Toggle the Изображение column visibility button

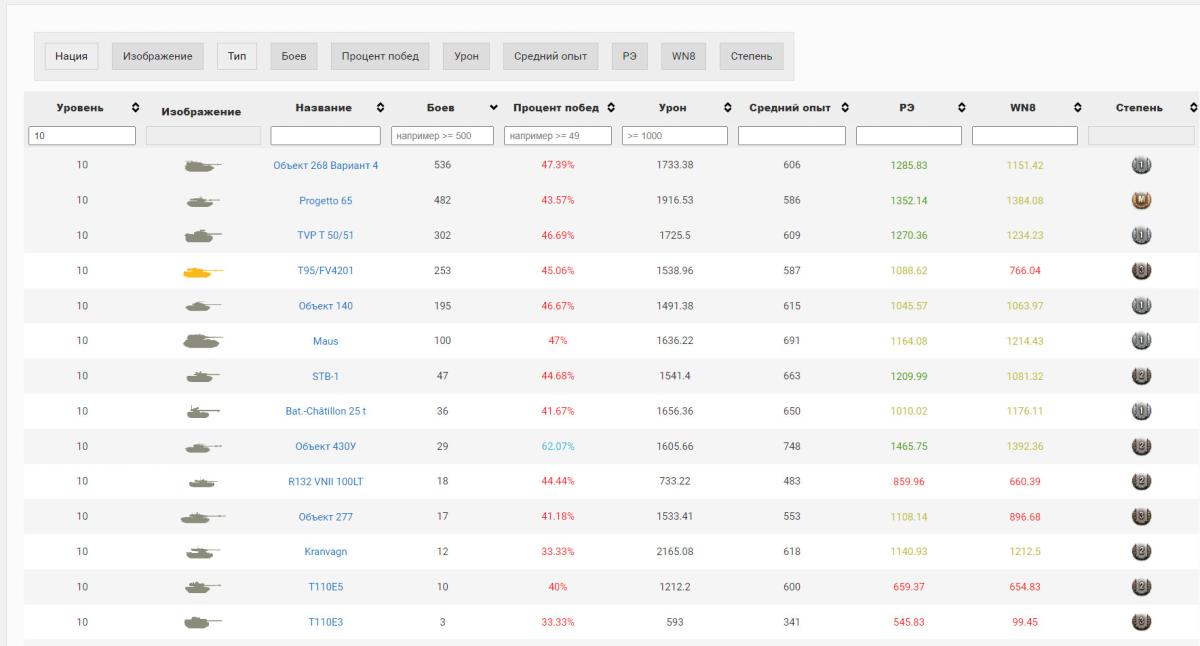(x=157, y=56)
